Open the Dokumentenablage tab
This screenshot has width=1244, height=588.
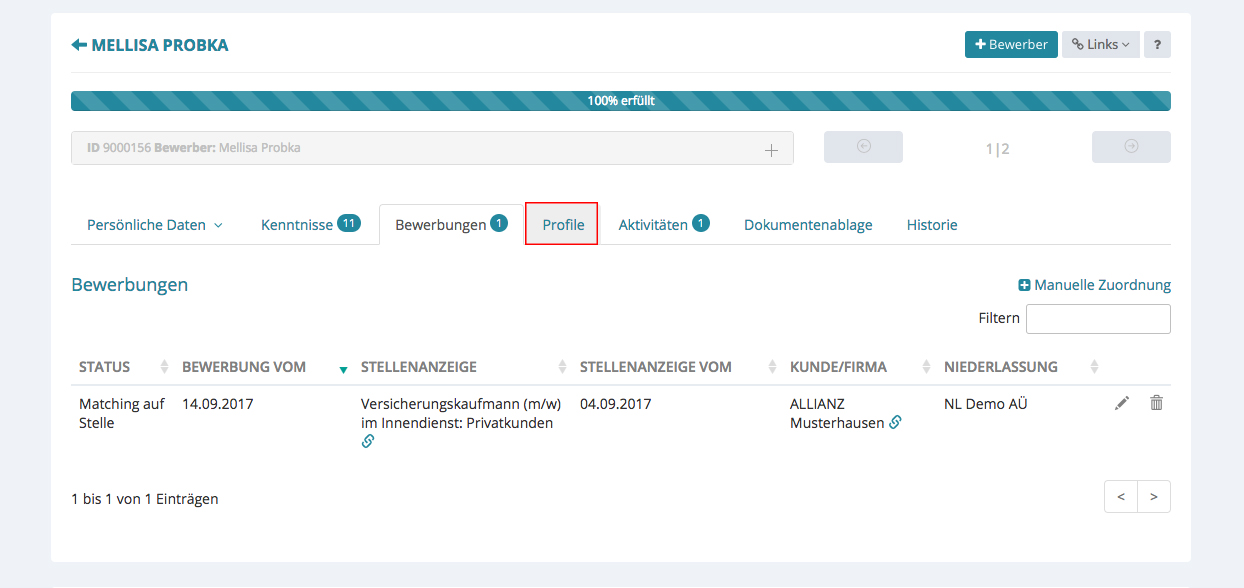(808, 225)
